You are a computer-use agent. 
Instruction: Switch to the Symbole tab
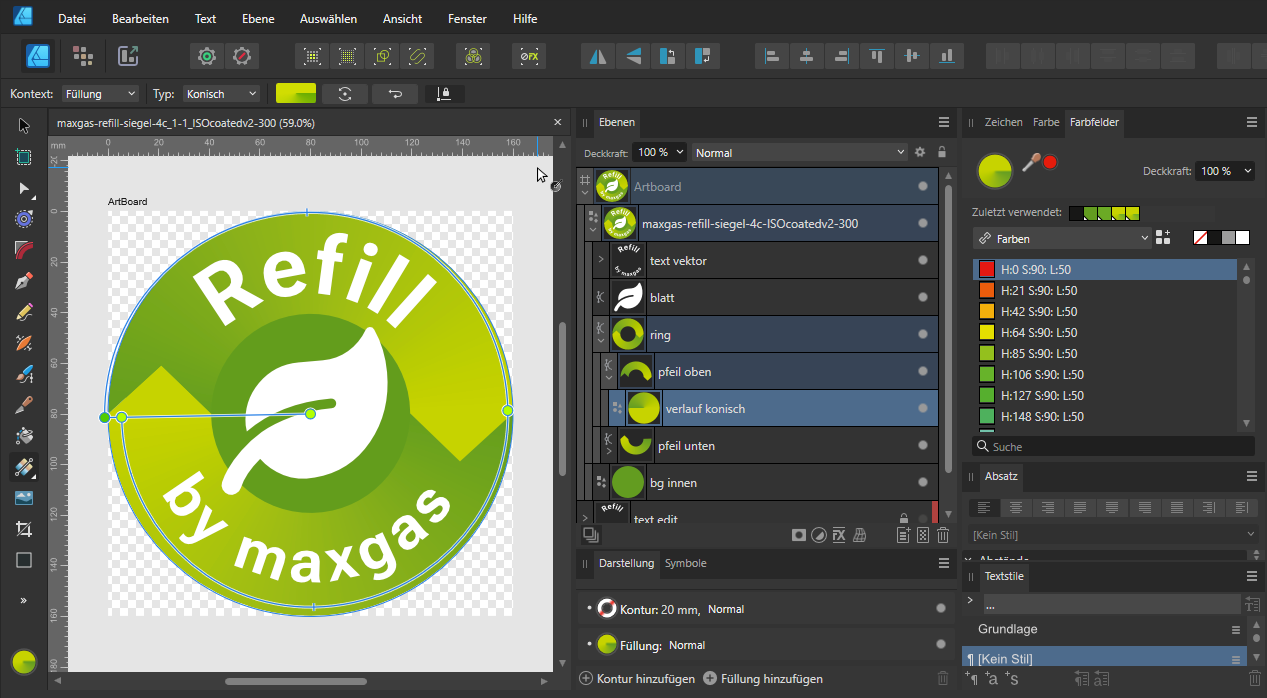[685, 563]
